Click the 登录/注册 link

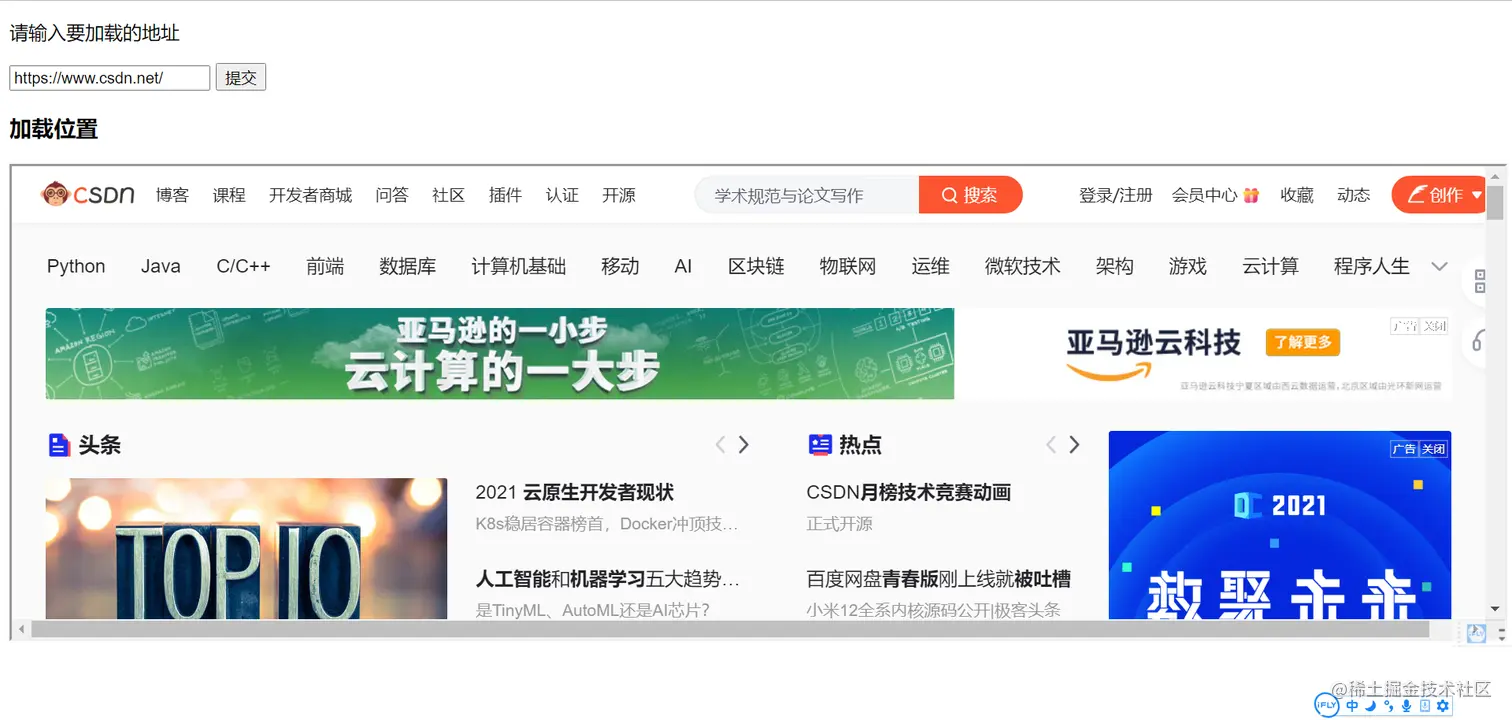point(1115,195)
